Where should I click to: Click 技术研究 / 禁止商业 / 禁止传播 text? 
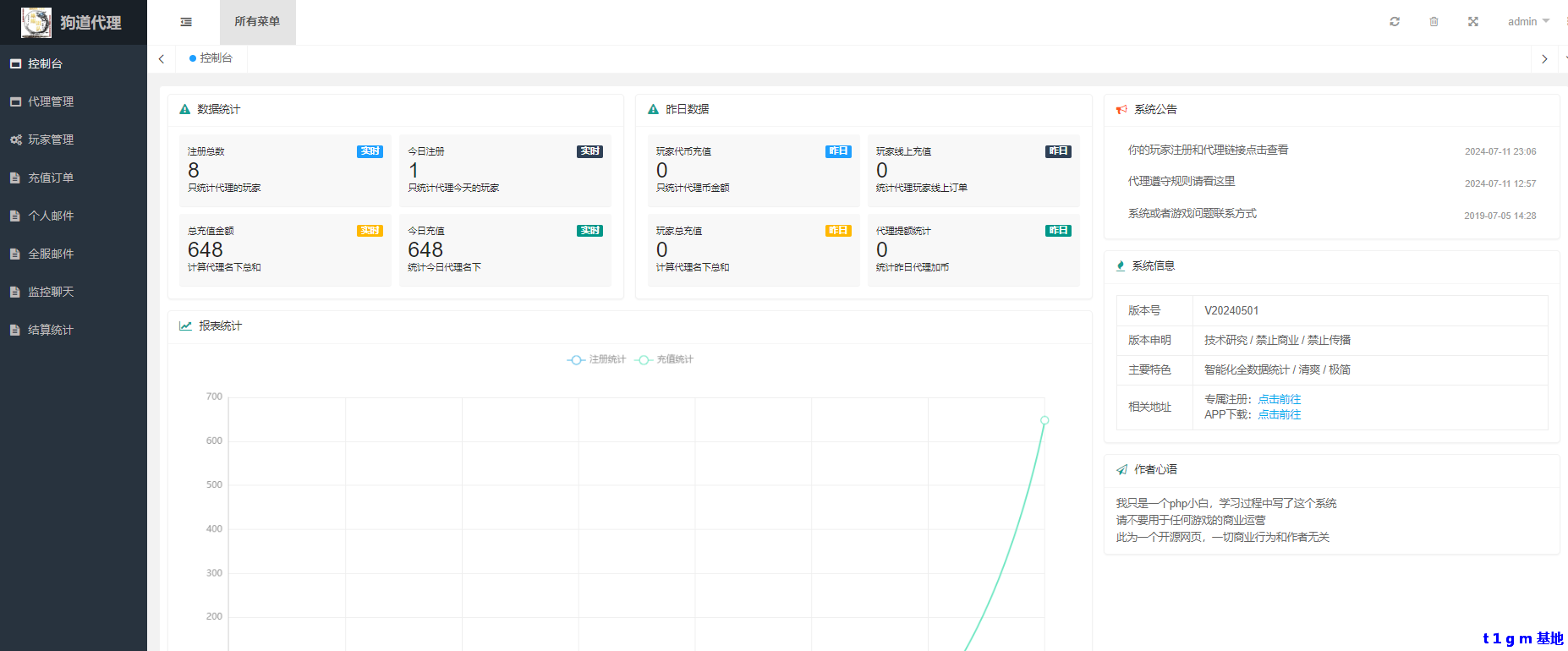coord(1277,340)
